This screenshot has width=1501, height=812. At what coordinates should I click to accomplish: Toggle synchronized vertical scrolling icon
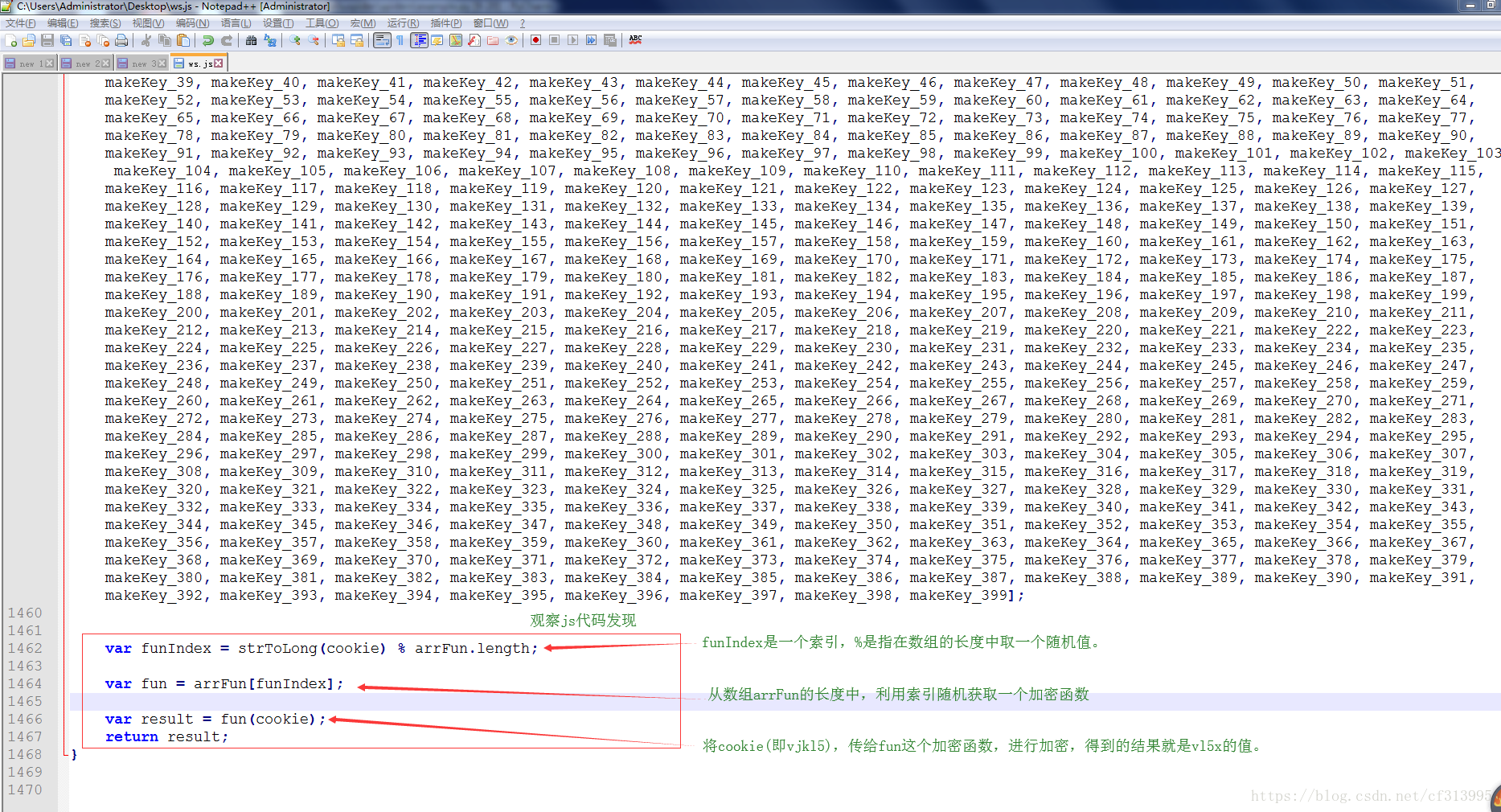pyautogui.click(x=338, y=40)
